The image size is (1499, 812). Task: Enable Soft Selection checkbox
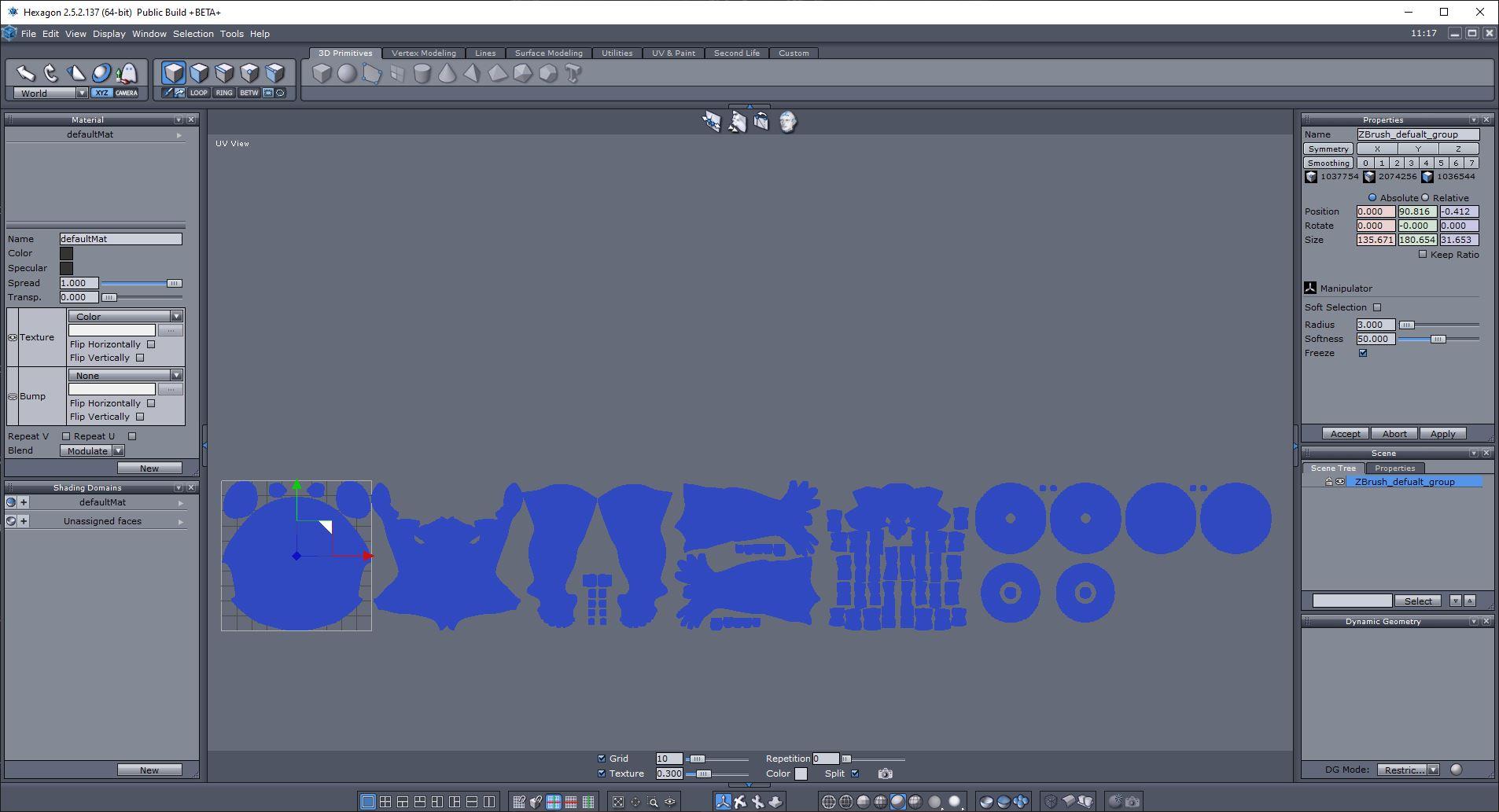coord(1377,307)
